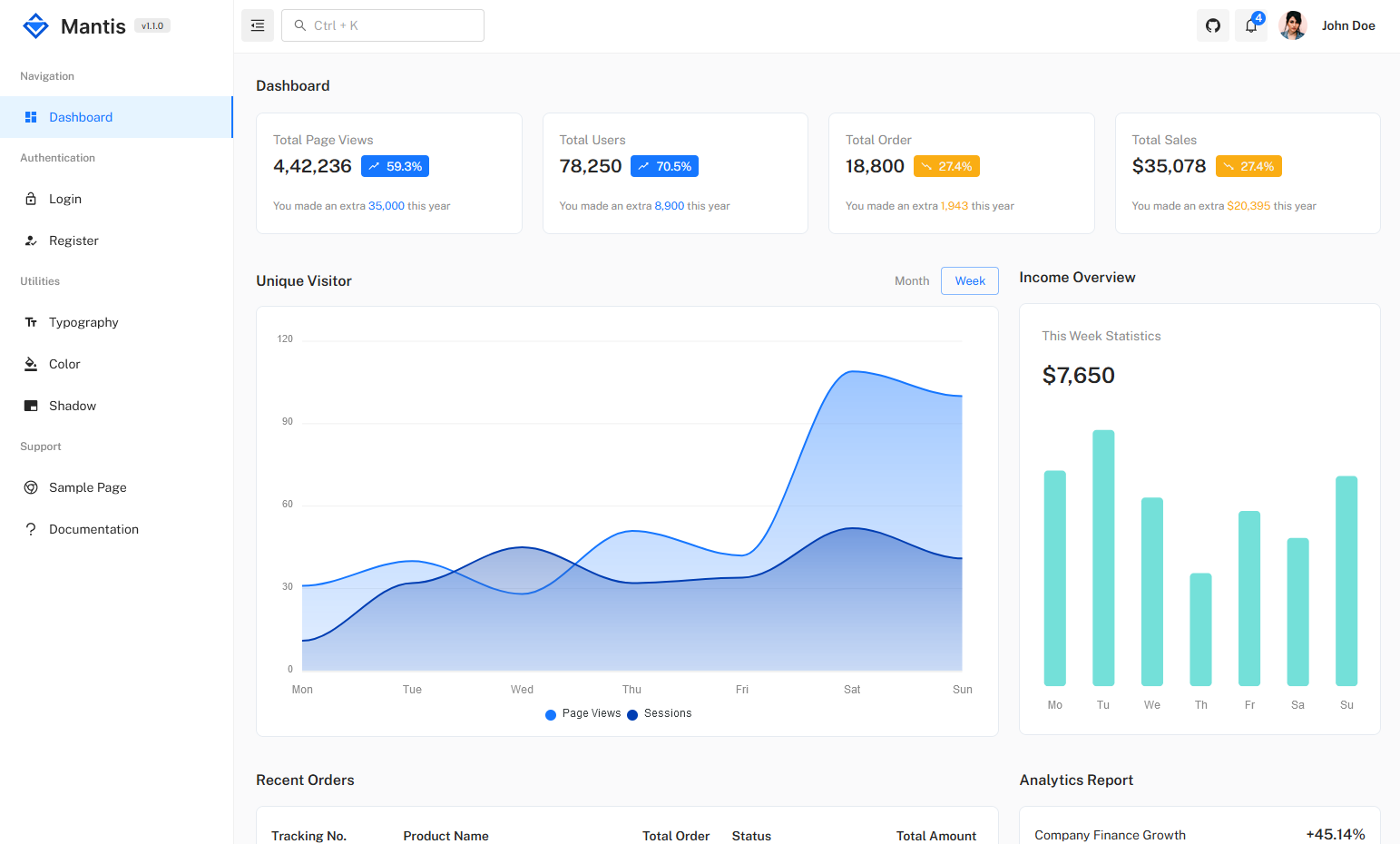The image size is (1400, 844).
Task: Click John Doe's avatar picture
Action: click(1293, 25)
